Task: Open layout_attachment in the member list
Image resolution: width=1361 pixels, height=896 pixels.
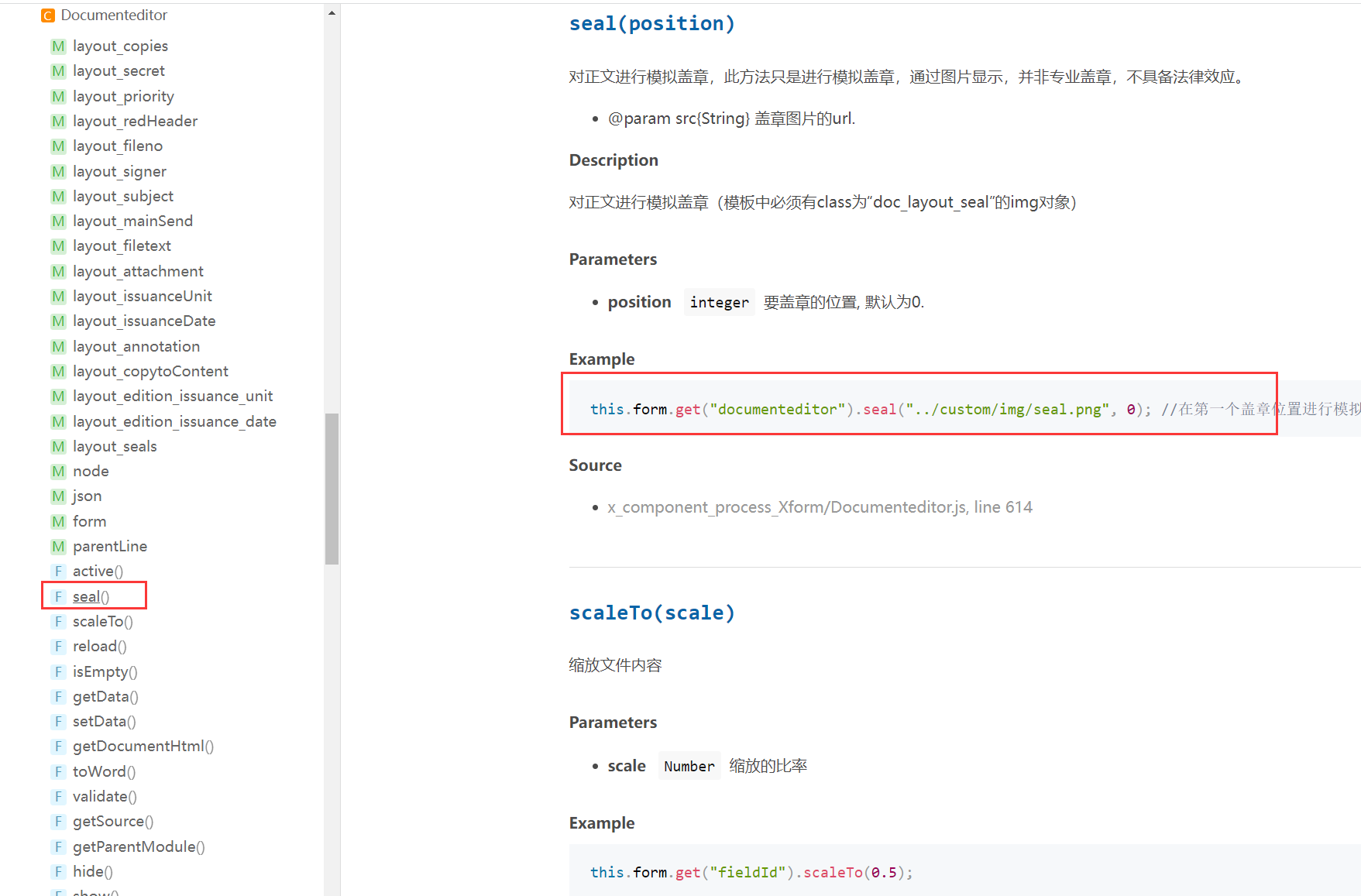Action: (138, 272)
